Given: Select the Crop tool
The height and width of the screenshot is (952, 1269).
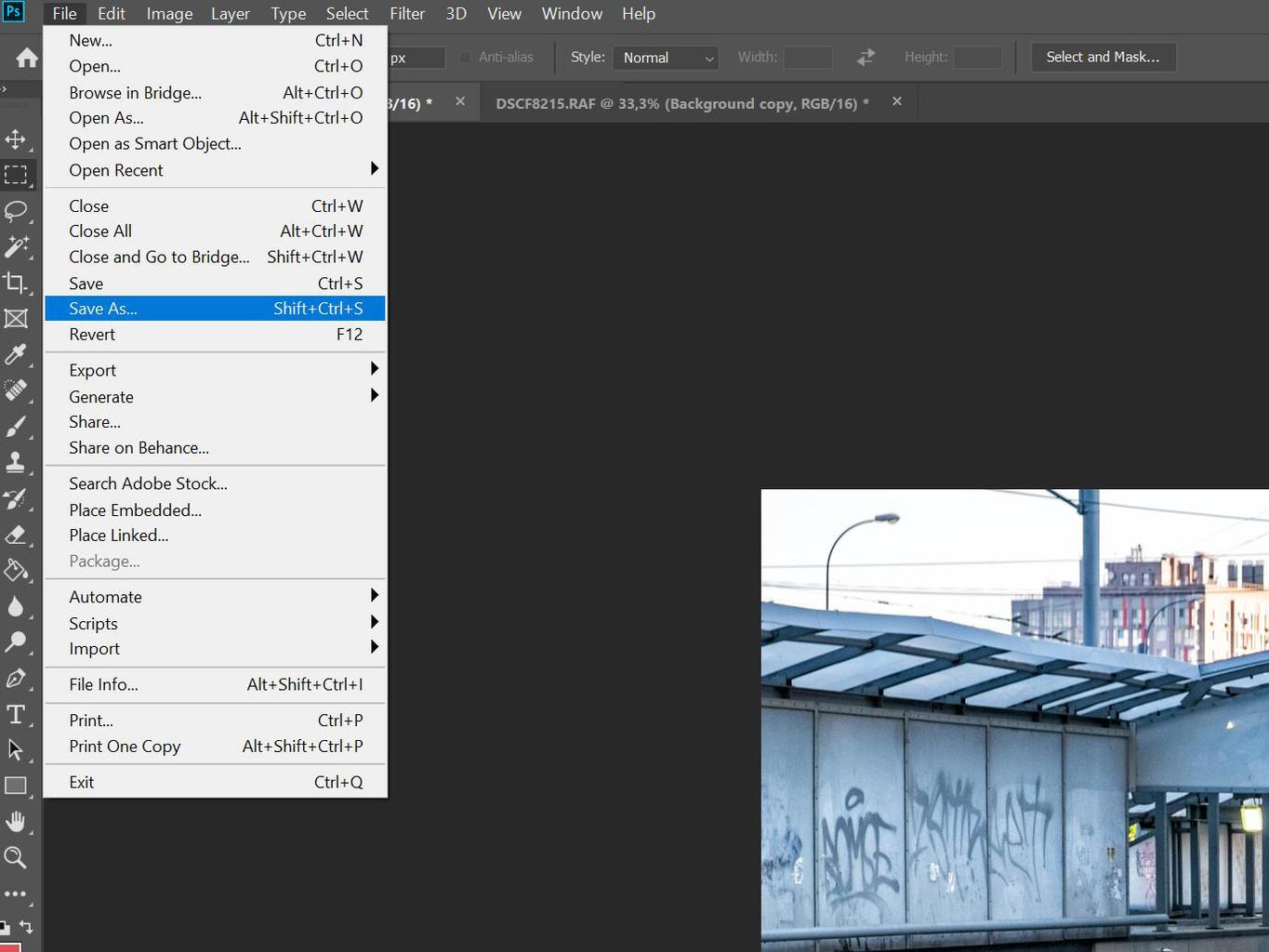Looking at the screenshot, I should coord(16,283).
